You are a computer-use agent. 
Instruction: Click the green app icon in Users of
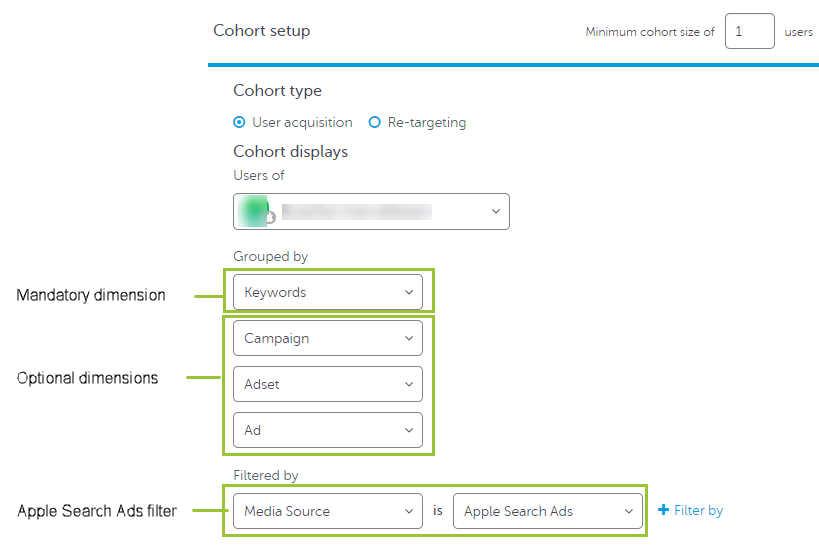click(258, 211)
